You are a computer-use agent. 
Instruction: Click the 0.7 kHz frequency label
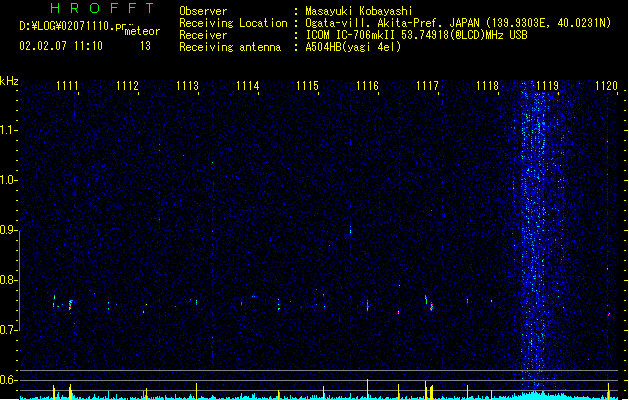9,330
